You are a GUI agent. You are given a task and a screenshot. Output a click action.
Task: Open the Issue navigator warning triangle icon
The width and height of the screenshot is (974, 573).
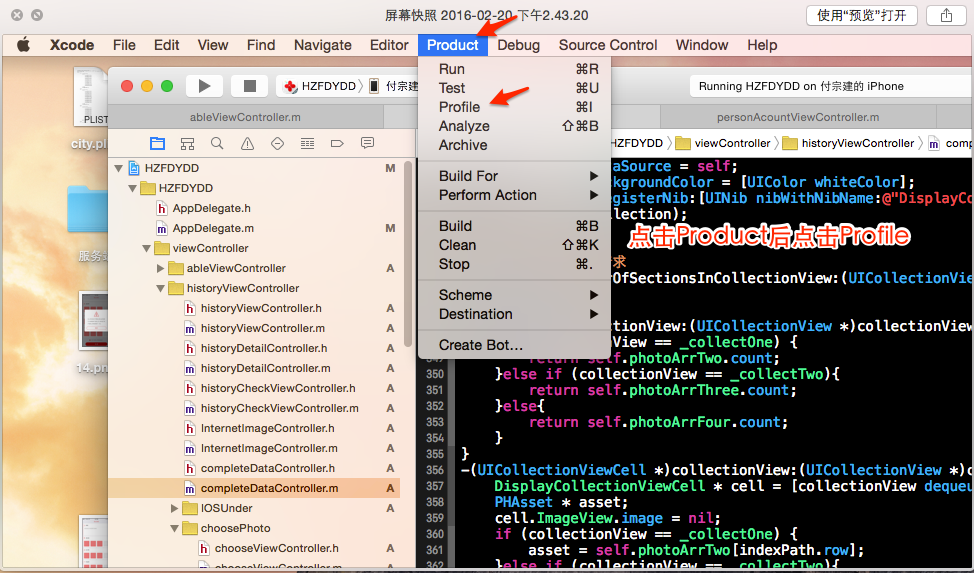click(247, 144)
